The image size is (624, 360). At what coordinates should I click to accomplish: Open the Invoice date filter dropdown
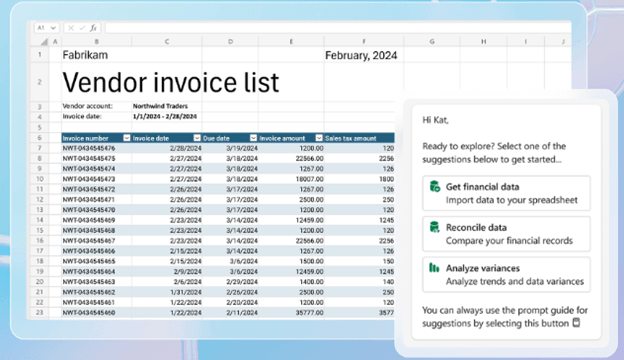click(197, 138)
